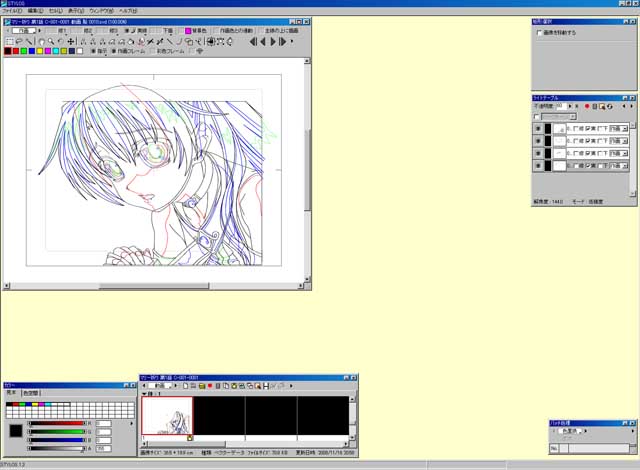The height and width of the screenshot is (470, 640).
Task: Toggle the 主線の上に描画 checkbox
Action: tap(261, 31)
